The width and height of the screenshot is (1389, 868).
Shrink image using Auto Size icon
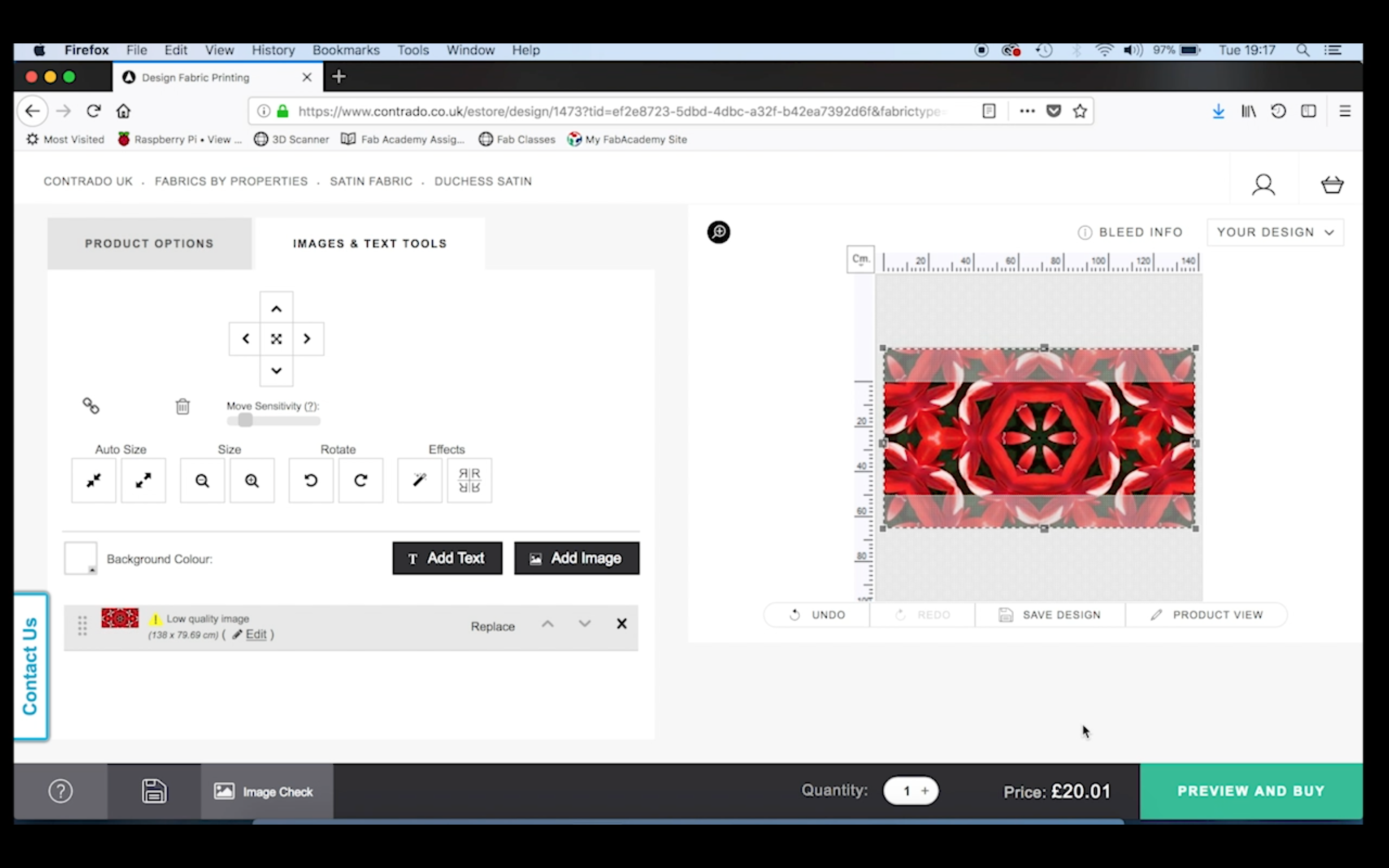pyautogui.click(x=94, y=480)
